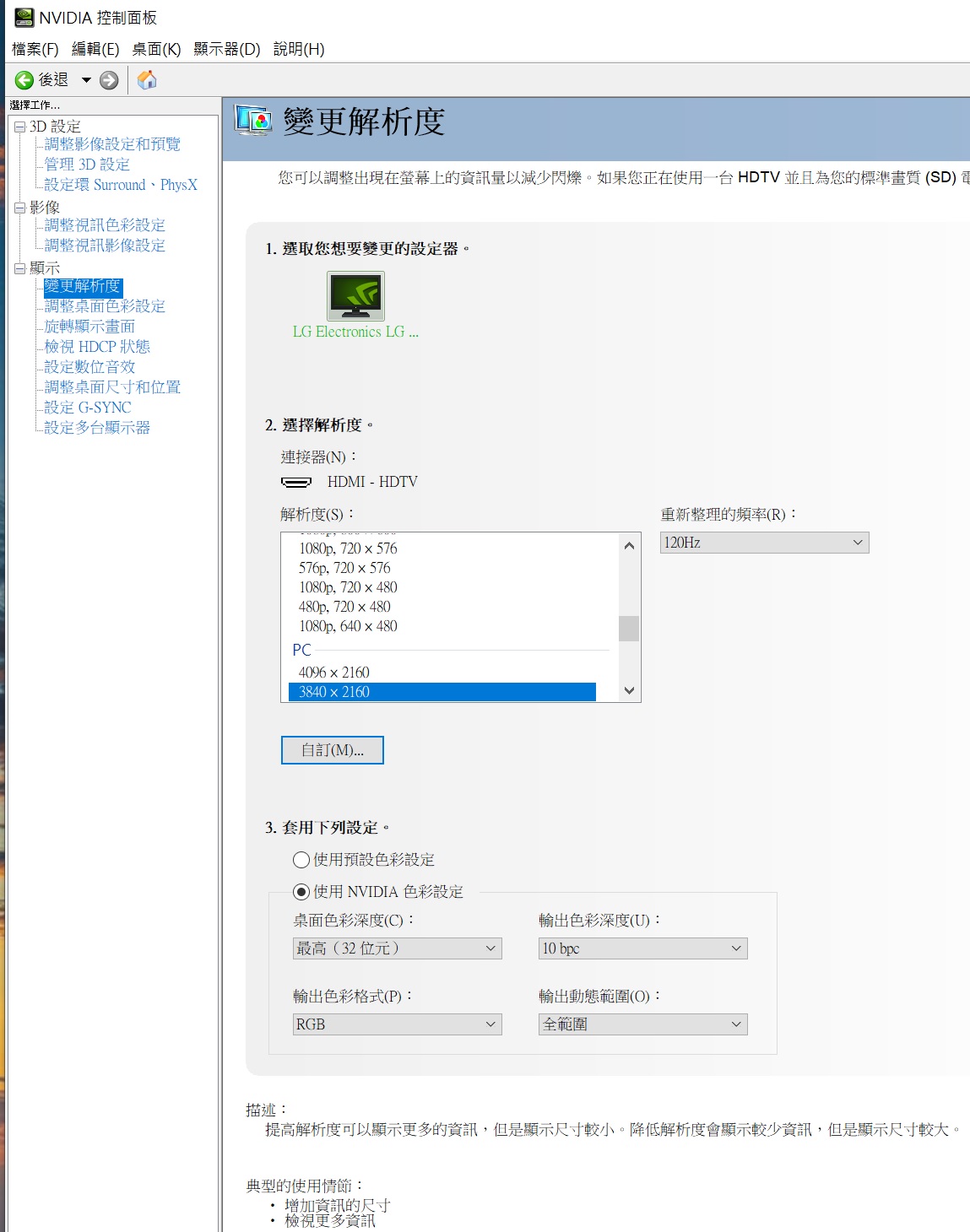The height and width of the screenshot is (1232, 970).
Task: Open the back history dropdown arrow
Action: 86,80
